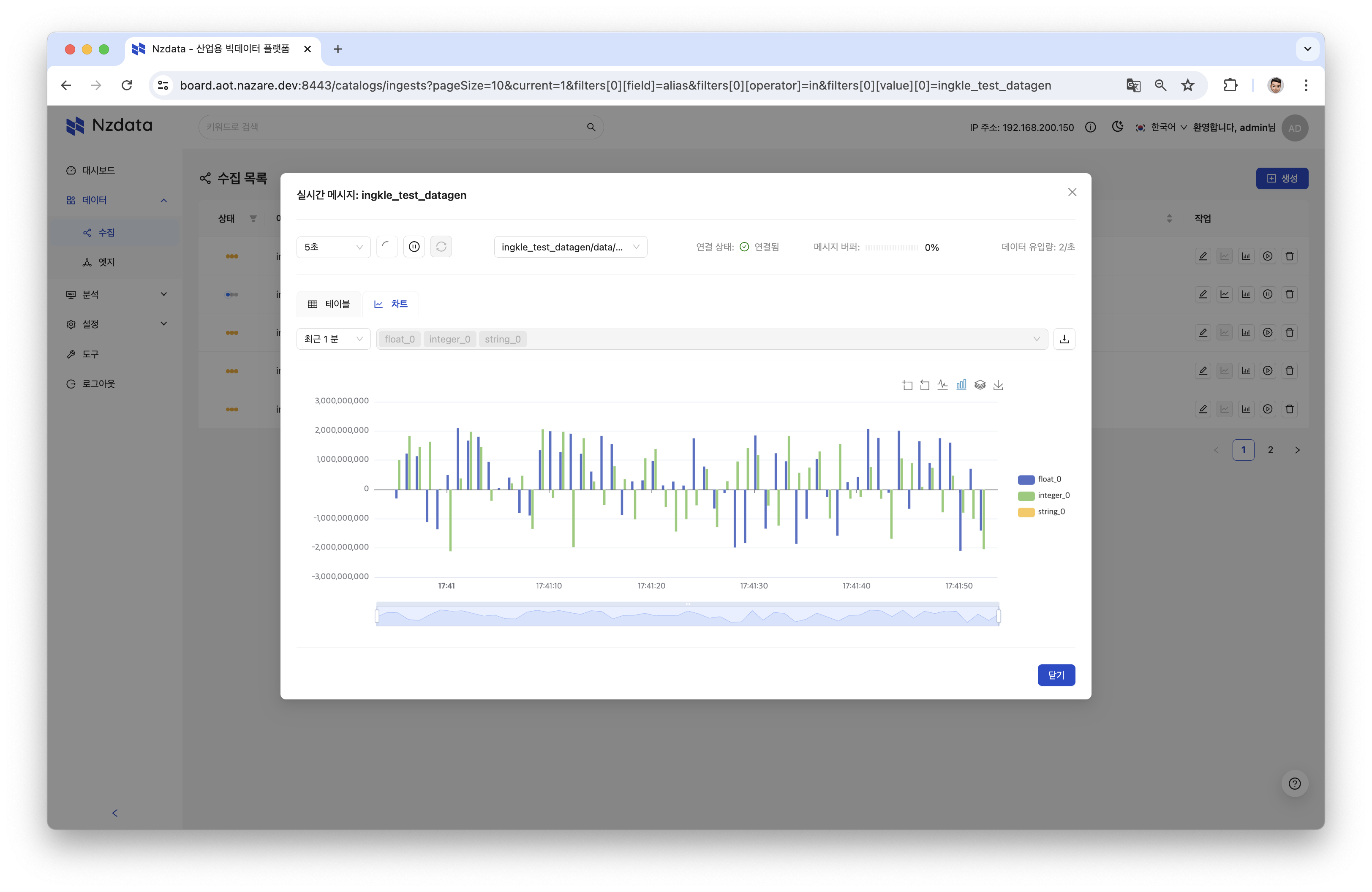Click the 키워드로 검색 search field
This screenshot has width=1372, height=892.
(400, 127)
